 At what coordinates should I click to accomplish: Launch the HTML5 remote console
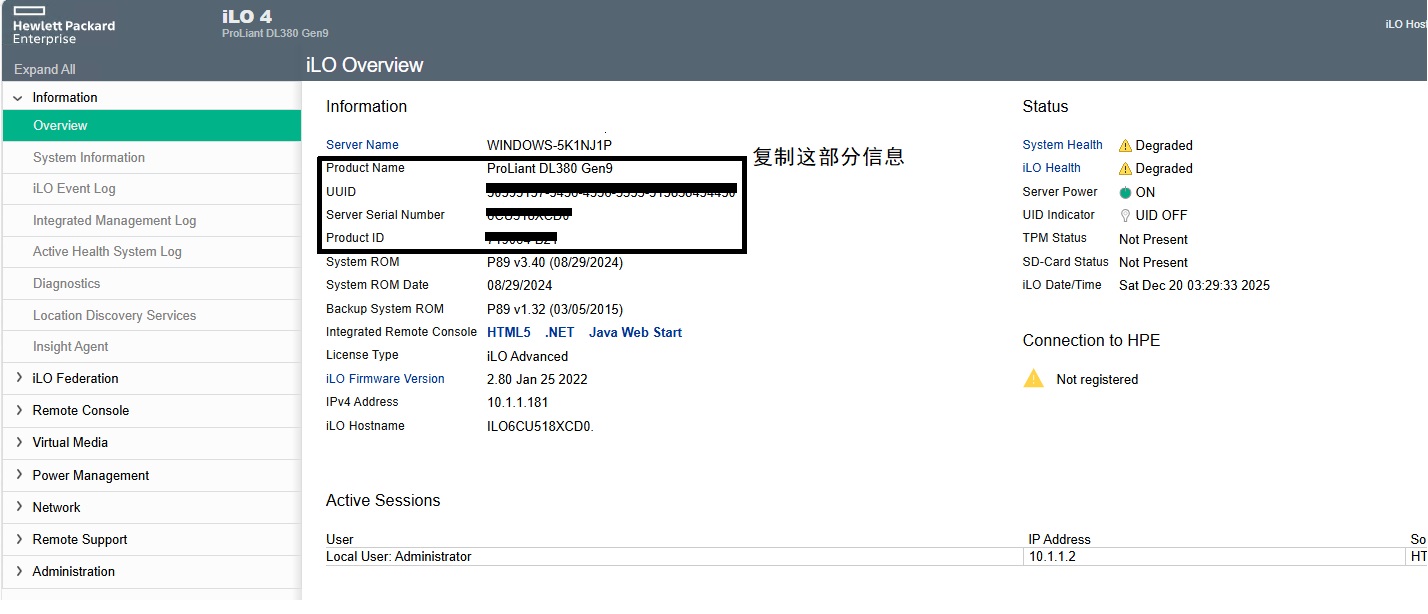(509, 332)
